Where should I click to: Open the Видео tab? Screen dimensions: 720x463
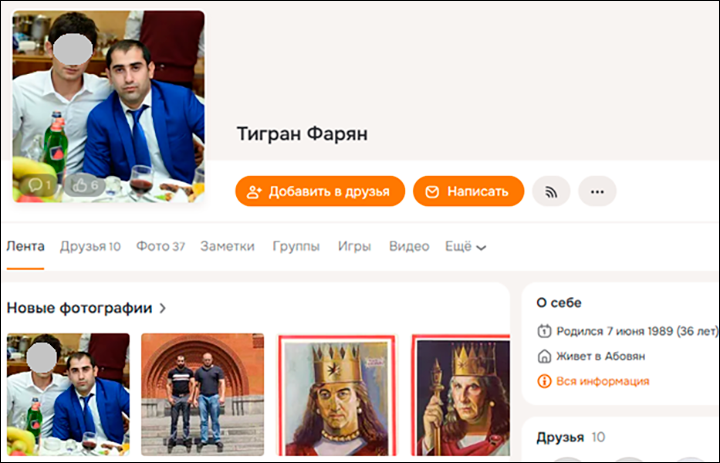pos(409,247)
